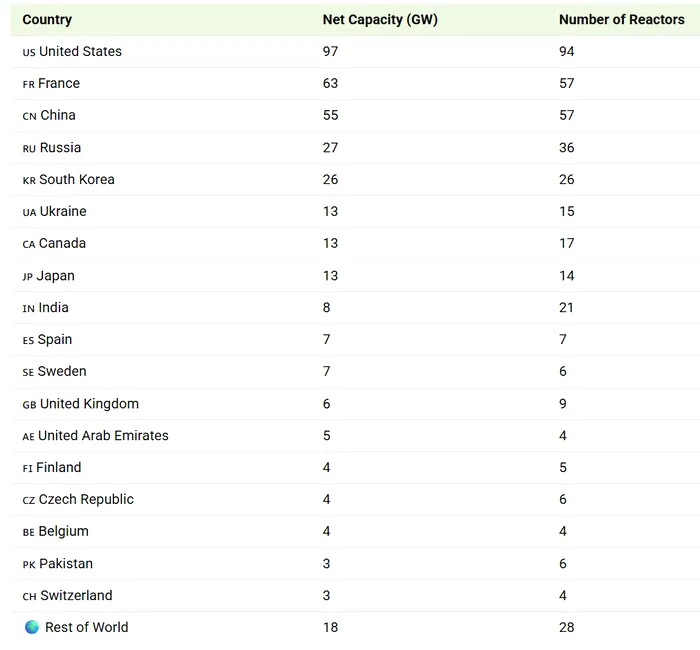Image resolution: width=700 pixels, height=650 pixels.
Task: Click the AE country code icon
Action: 28,436
